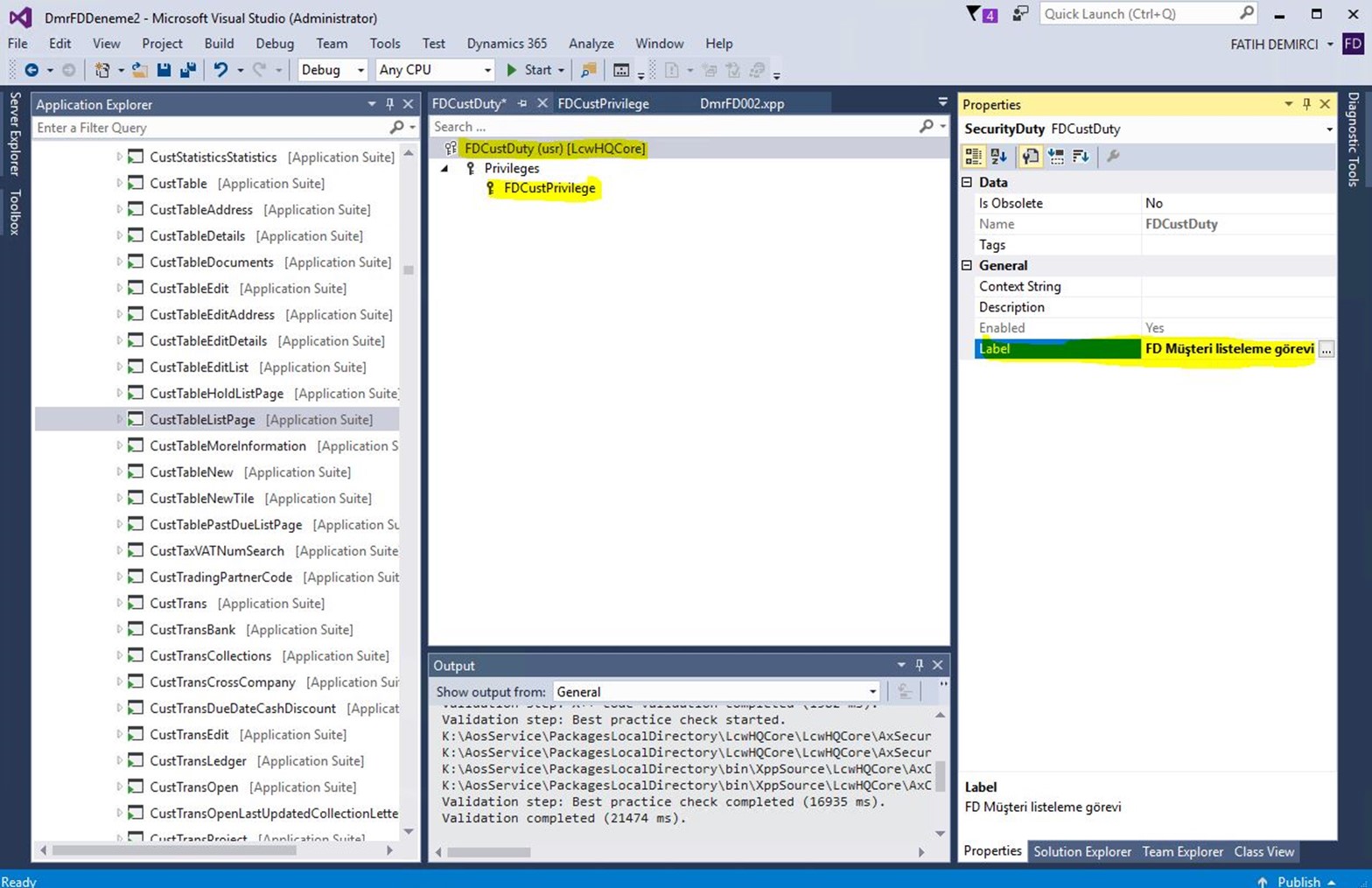This screenshot has height=888, width=1372.
Task: Click the Quick Launch search icon
Action: (x=1247, y=13)
